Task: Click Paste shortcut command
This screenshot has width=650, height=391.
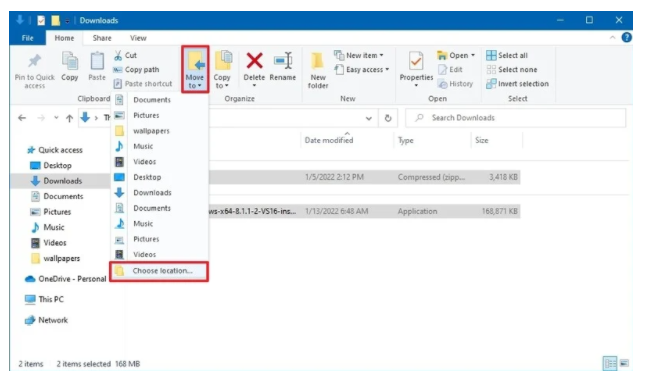Action: pos(143,84)
